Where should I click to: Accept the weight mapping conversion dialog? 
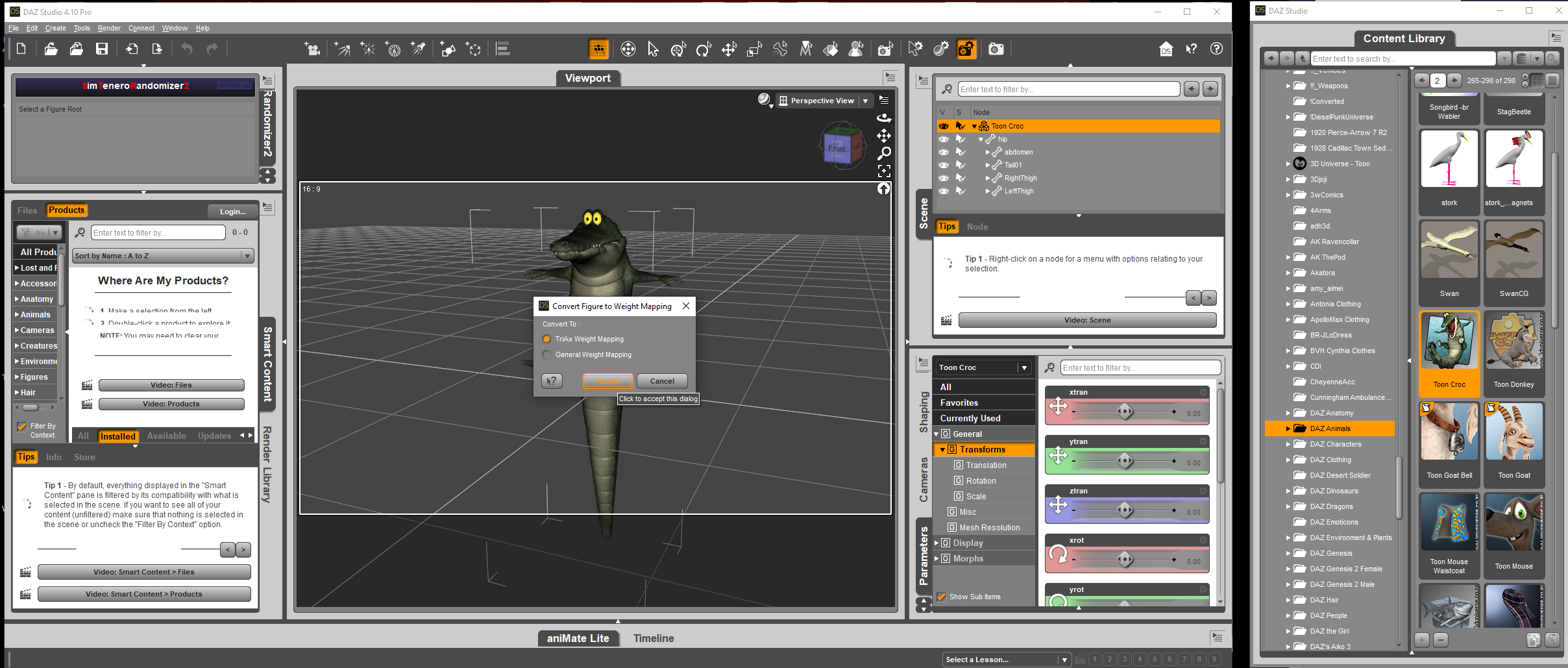[x=607, y=381]
